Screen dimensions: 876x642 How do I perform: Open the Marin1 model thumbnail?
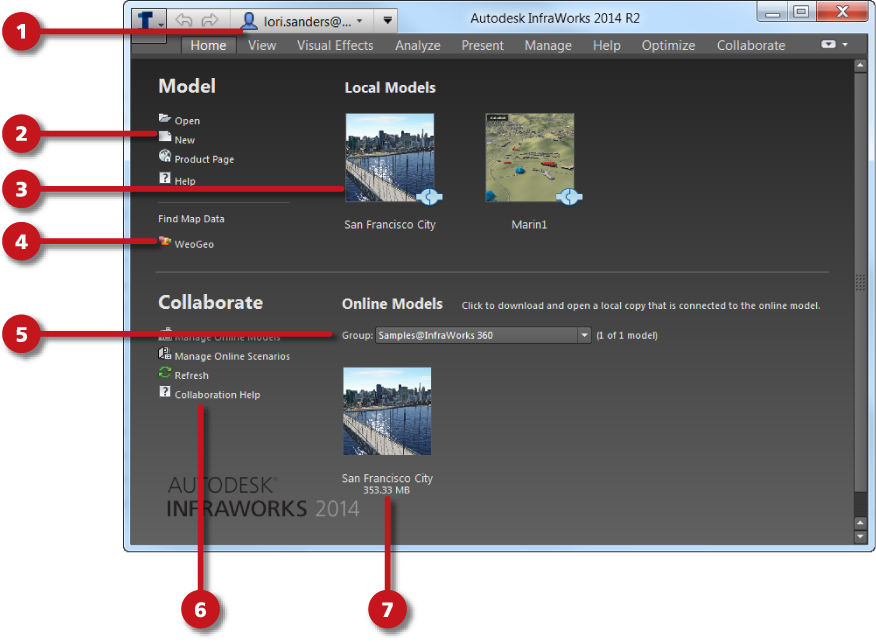(529, 158)
